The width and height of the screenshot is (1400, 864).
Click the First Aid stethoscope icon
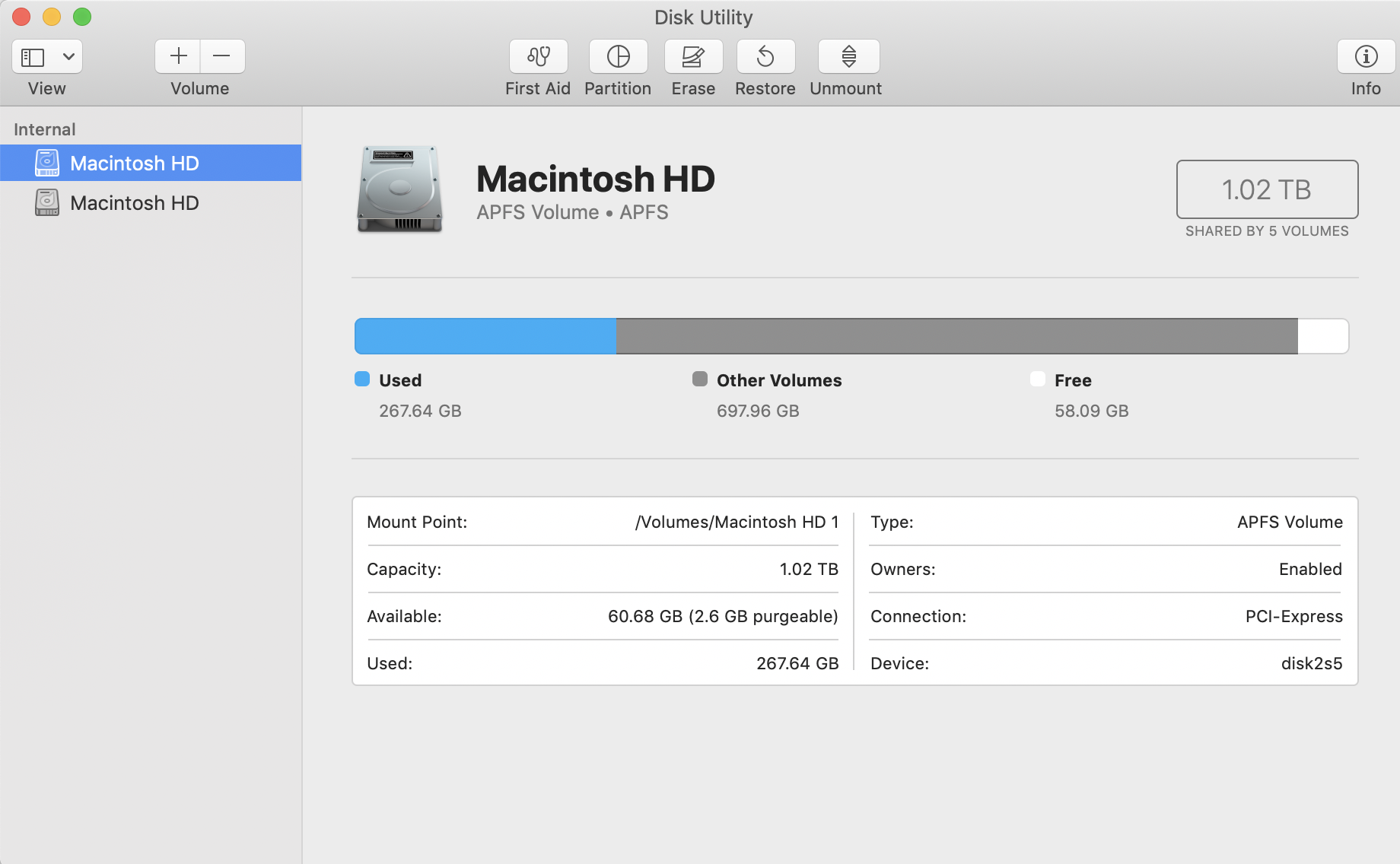(x=538, y=56)
